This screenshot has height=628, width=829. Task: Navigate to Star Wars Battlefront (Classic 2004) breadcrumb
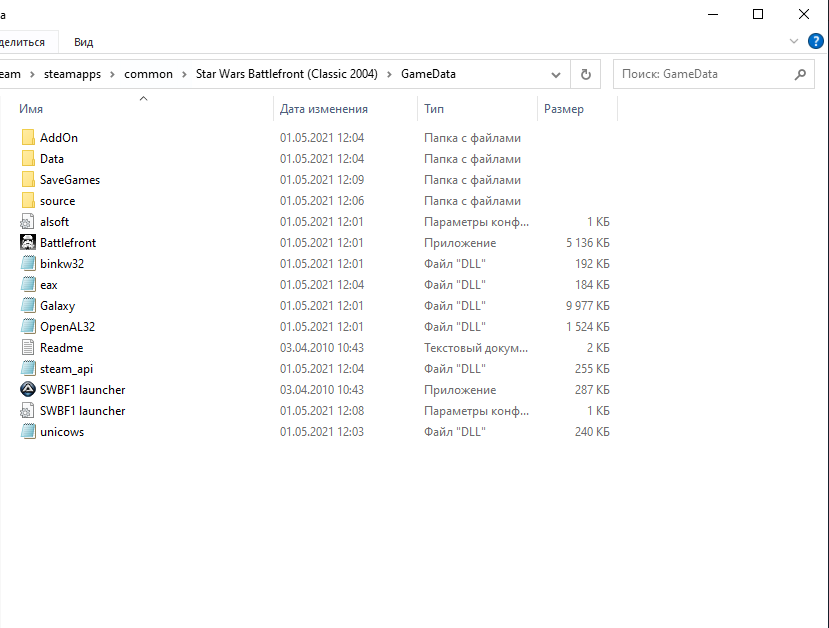[287, 74]
